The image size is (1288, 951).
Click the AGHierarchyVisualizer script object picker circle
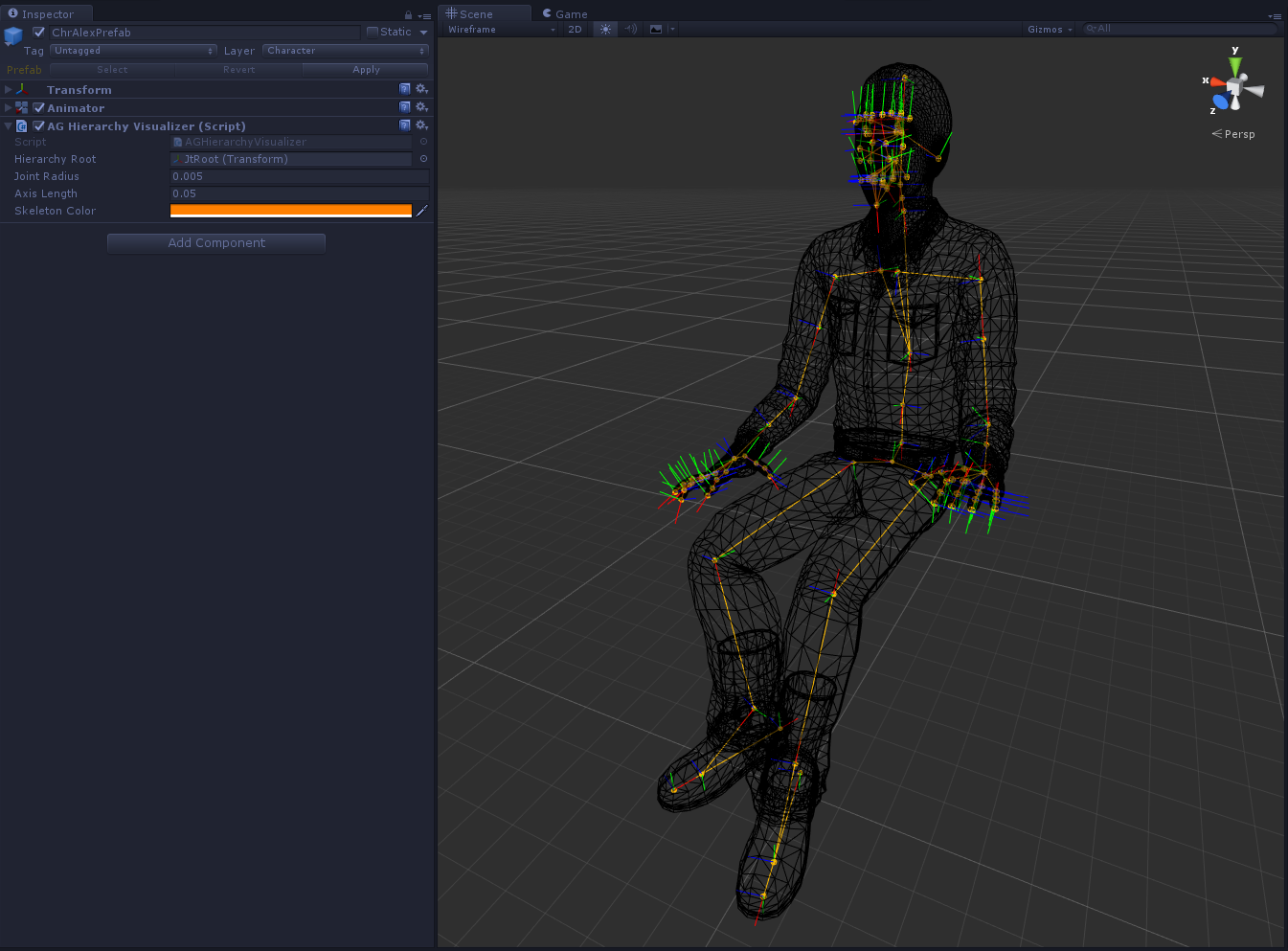[x=422, y=141]
